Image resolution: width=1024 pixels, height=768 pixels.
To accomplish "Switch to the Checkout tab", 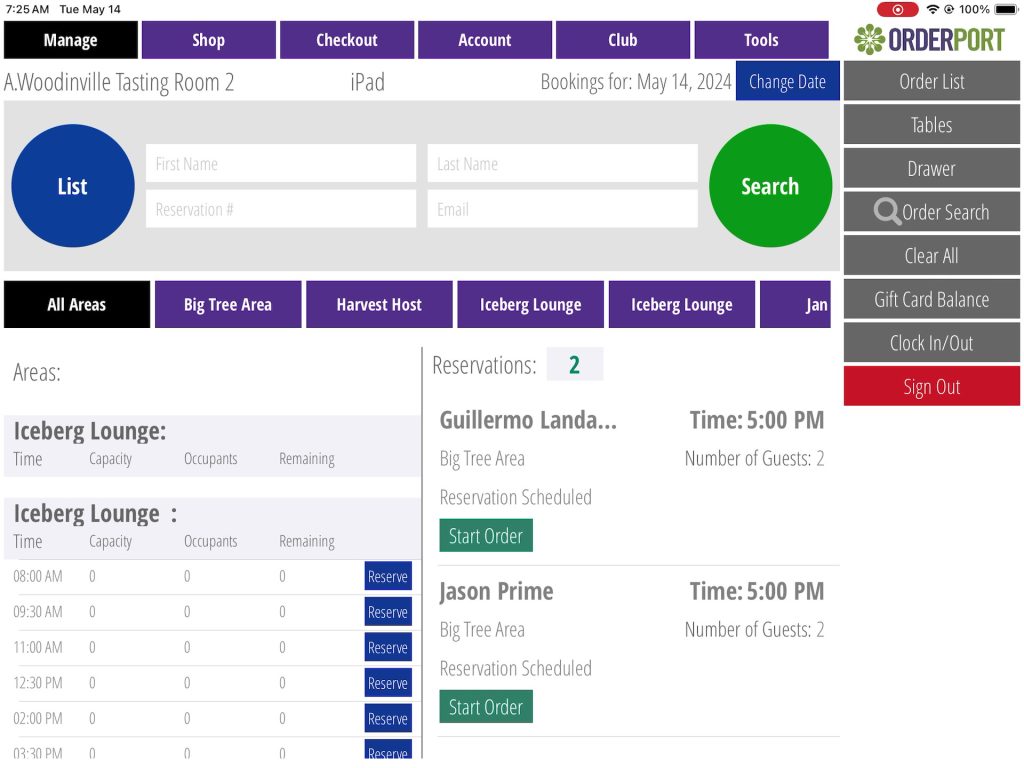I will [346, 40].
